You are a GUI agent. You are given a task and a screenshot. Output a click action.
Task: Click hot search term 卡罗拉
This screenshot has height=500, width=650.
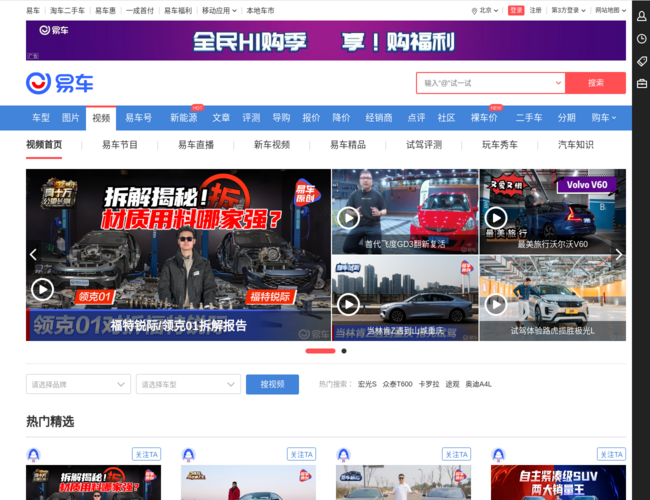[429, 384]
